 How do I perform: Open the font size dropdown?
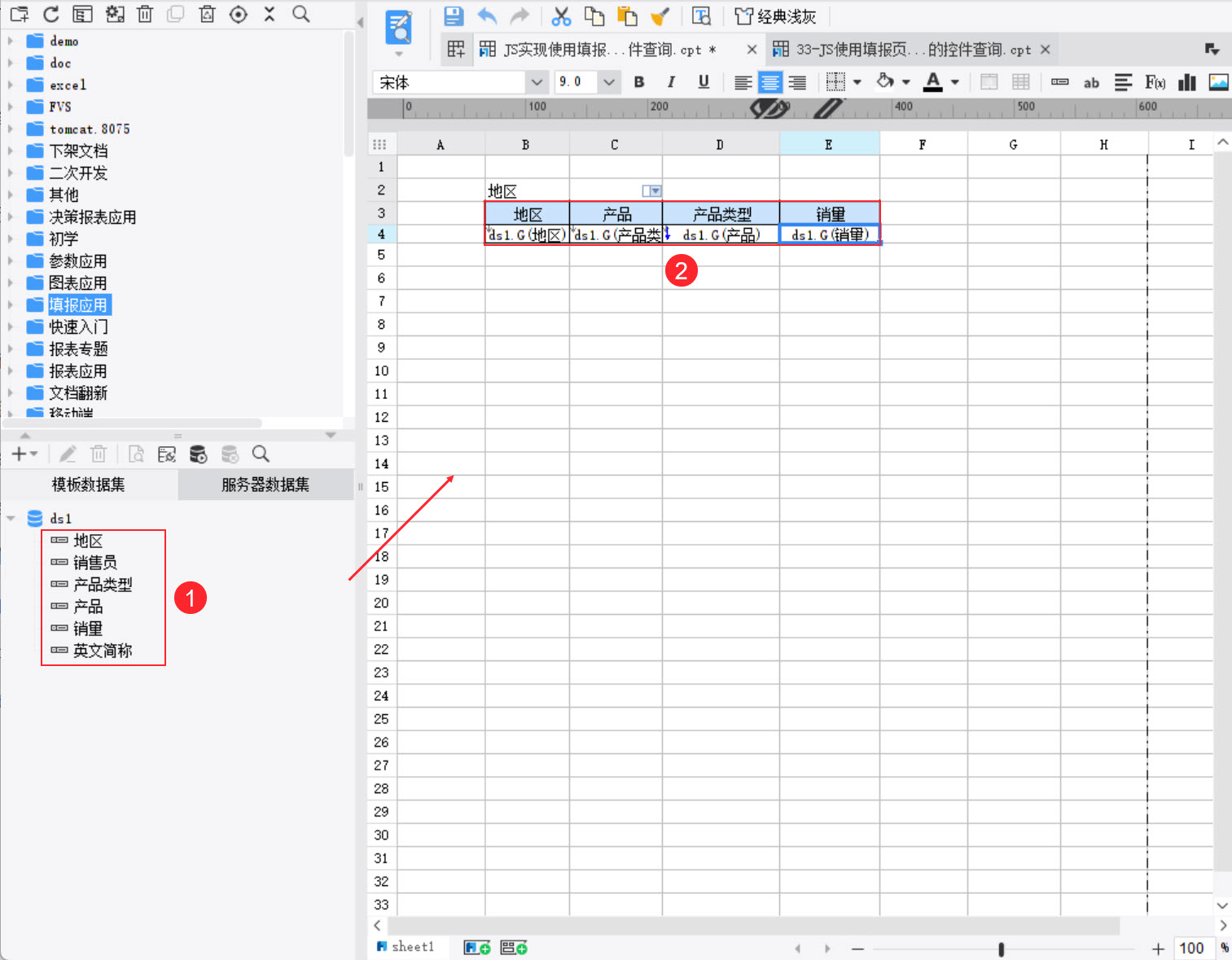pyautogui.click(x=609, y=82)
